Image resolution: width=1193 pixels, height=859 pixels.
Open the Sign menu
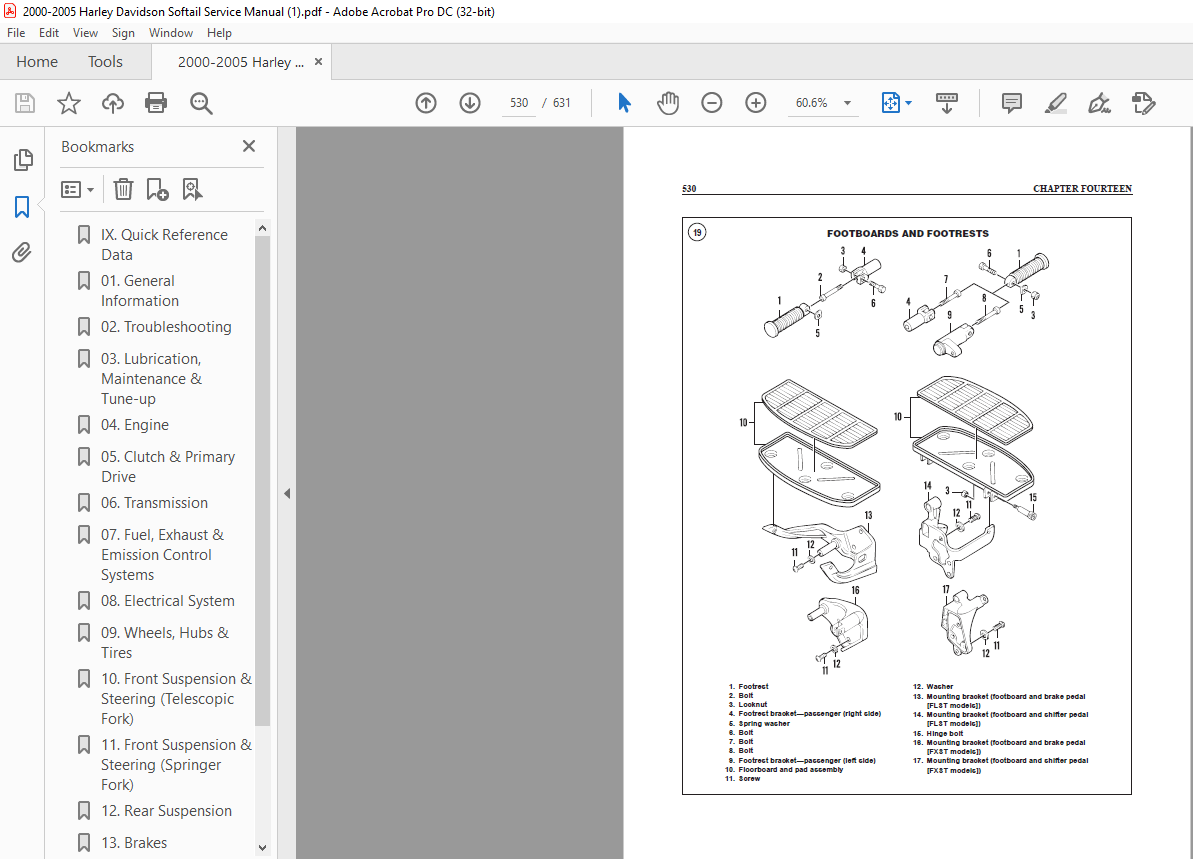pyautogui.click(x=123, y=33)
